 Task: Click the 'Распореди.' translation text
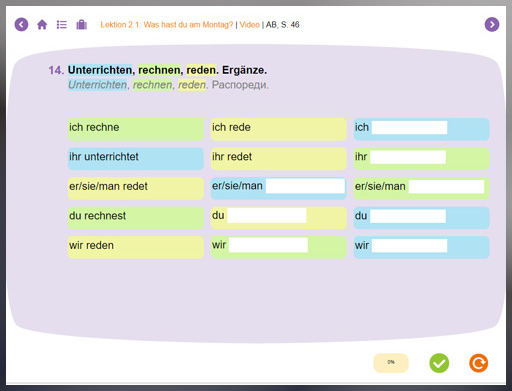[x=240, y=85]
